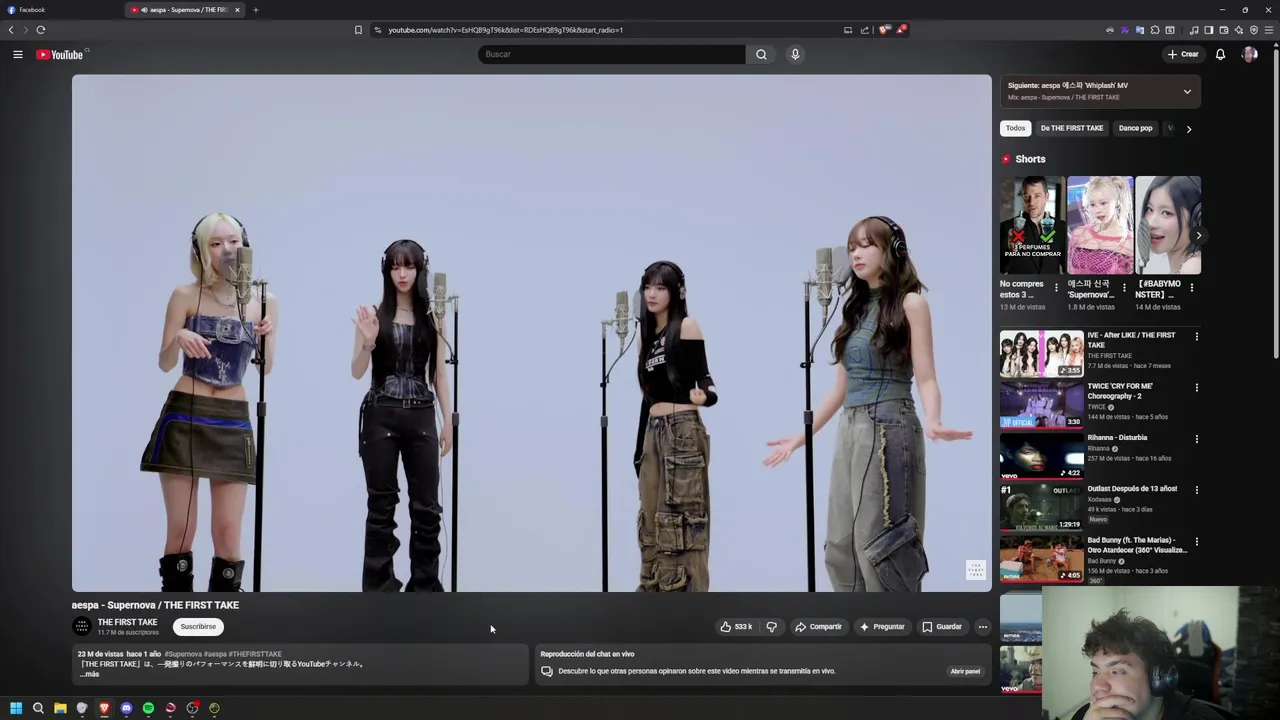Screen dimensions: 1280x720
Task: Open options for Outlast video
Action: pos(1196,490)
